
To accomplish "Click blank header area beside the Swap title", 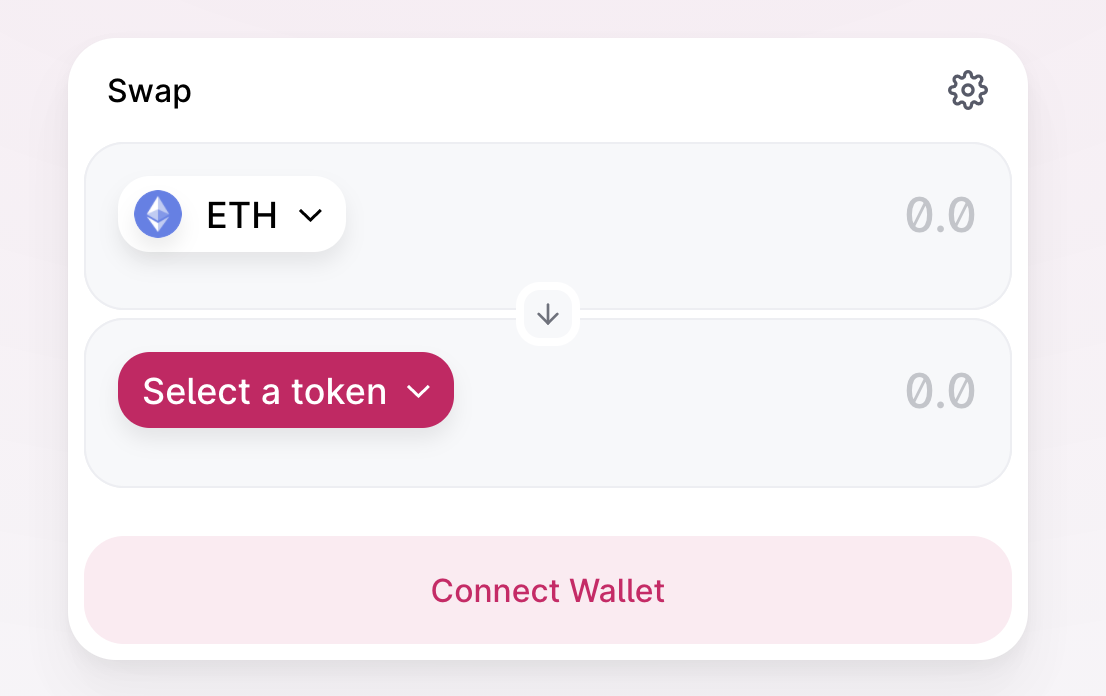I will 564,90.
